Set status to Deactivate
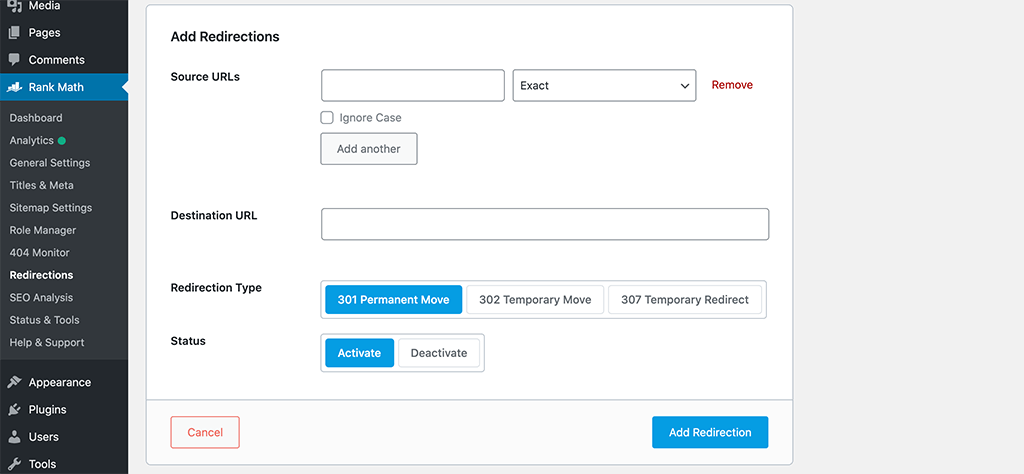This screenshot has width=1024, height=474. point(439,353)
